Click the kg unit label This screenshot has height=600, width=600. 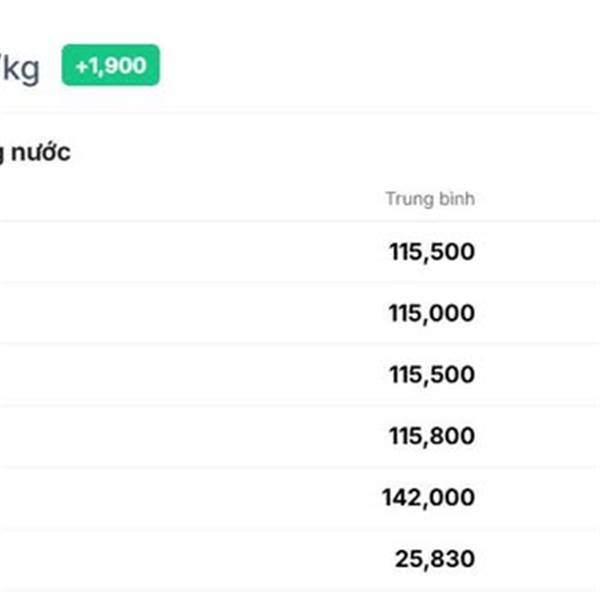click(19, 70)
